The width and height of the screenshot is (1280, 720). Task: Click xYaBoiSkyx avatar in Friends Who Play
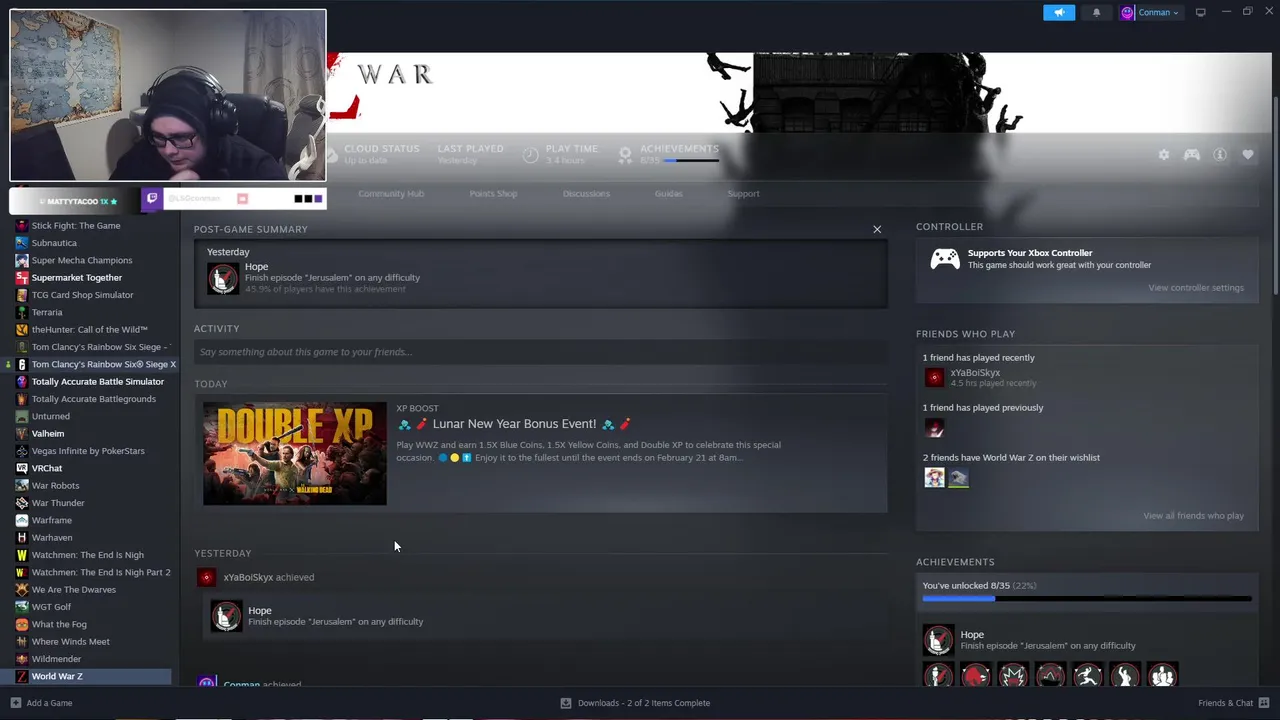coord(934,377)
